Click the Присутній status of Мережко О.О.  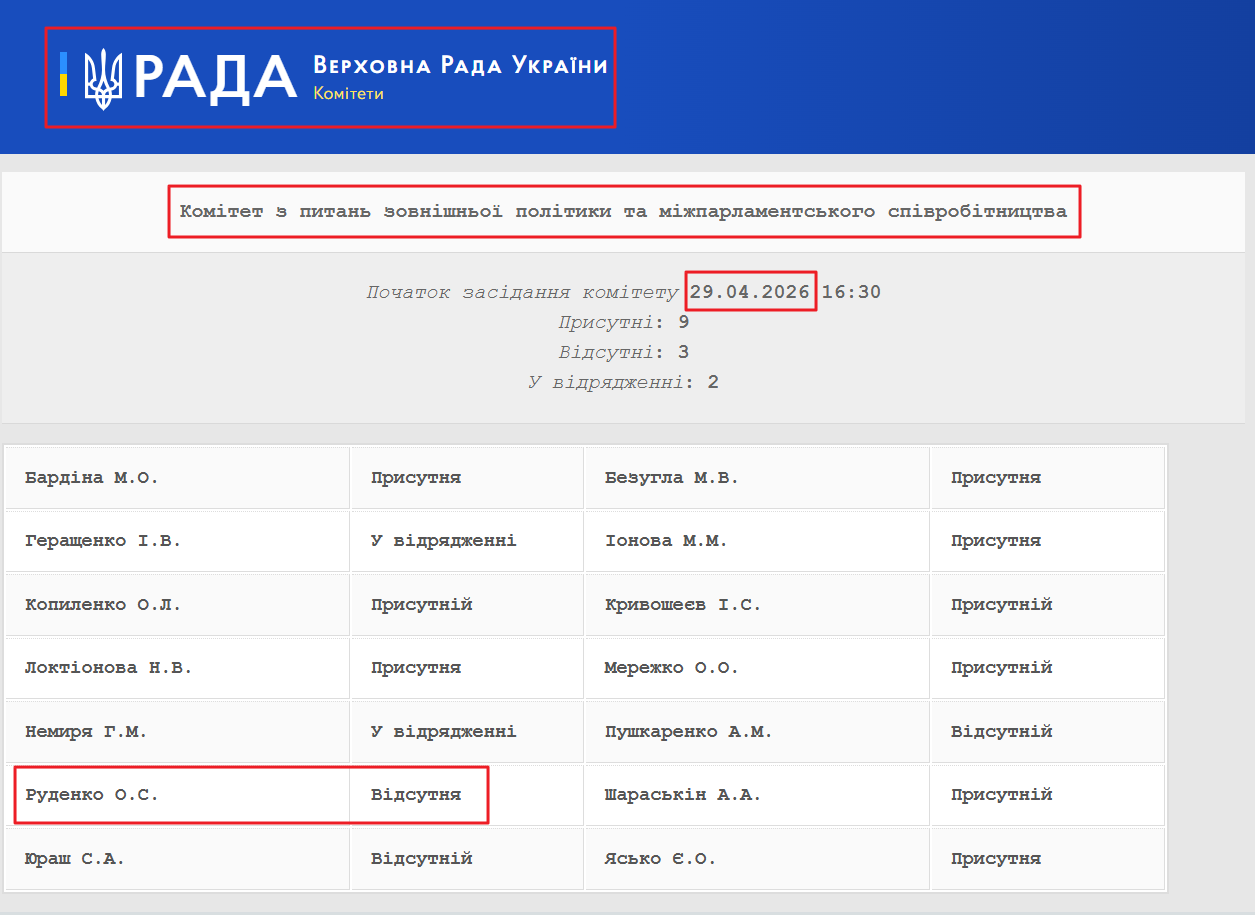point(1002,668)
